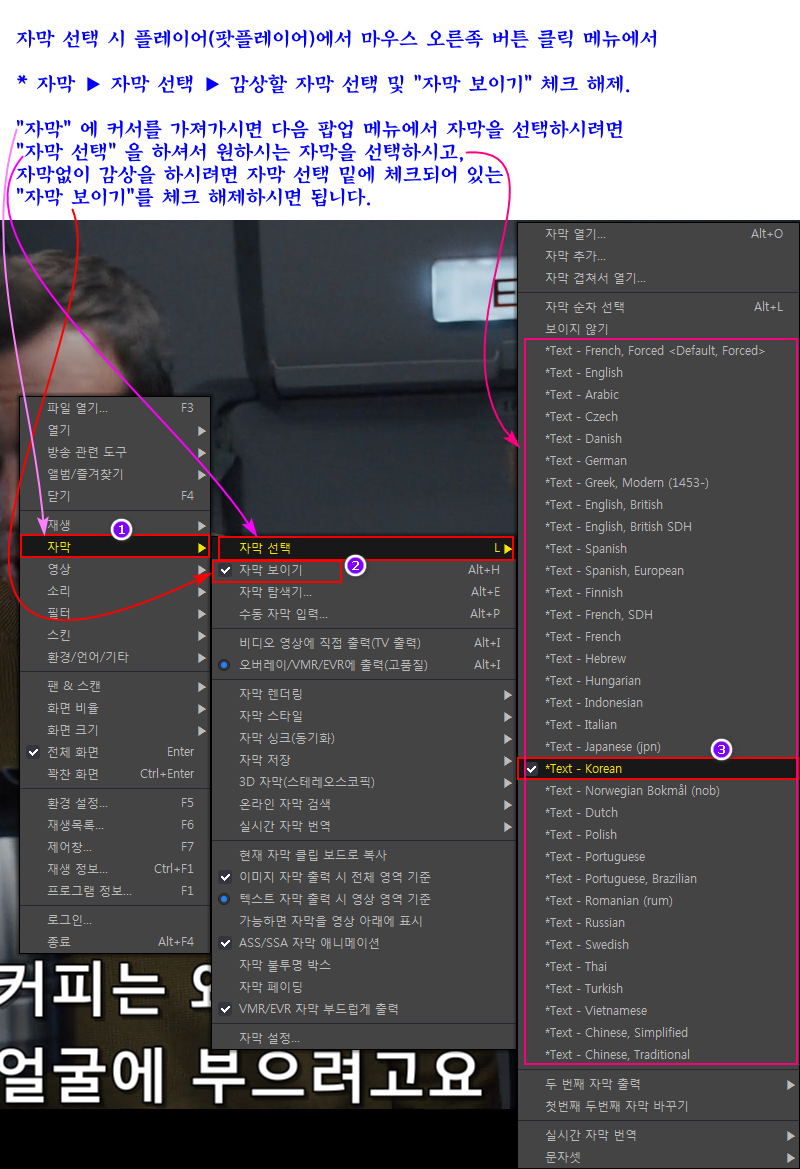Select 오버레이/VMR/EVR에 출력(고품질) radio option
Screen dimensions: 800x1169
(364, 664)
